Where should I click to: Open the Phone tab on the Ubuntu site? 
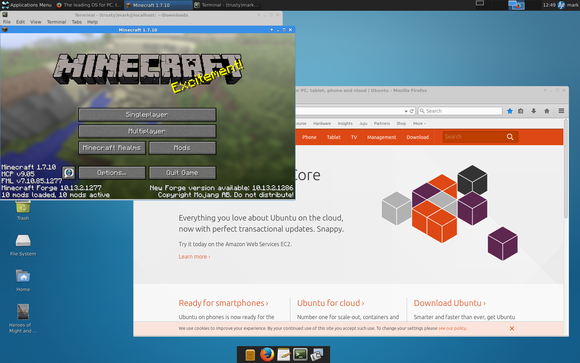coord(309,137)
